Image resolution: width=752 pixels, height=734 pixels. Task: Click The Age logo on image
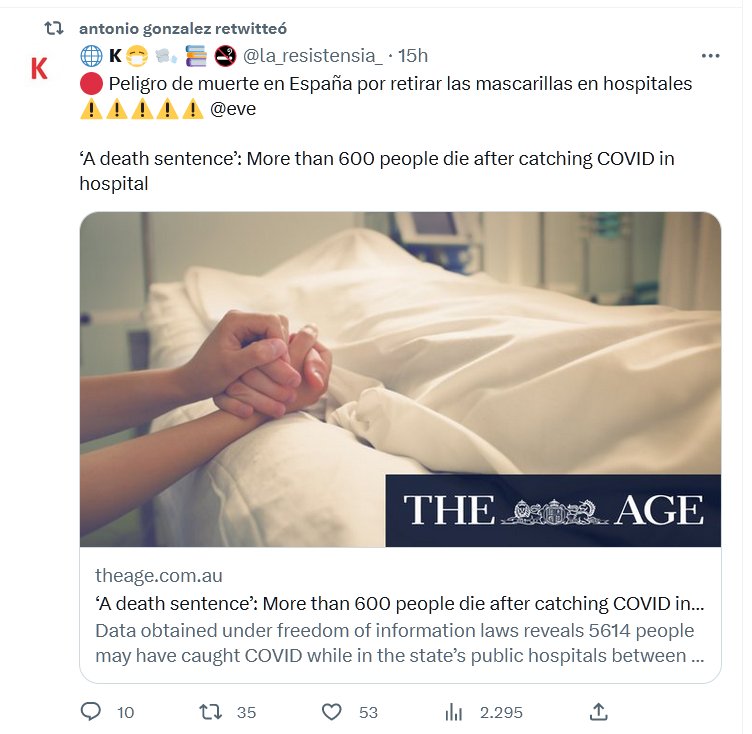click(x=553, y=511)
